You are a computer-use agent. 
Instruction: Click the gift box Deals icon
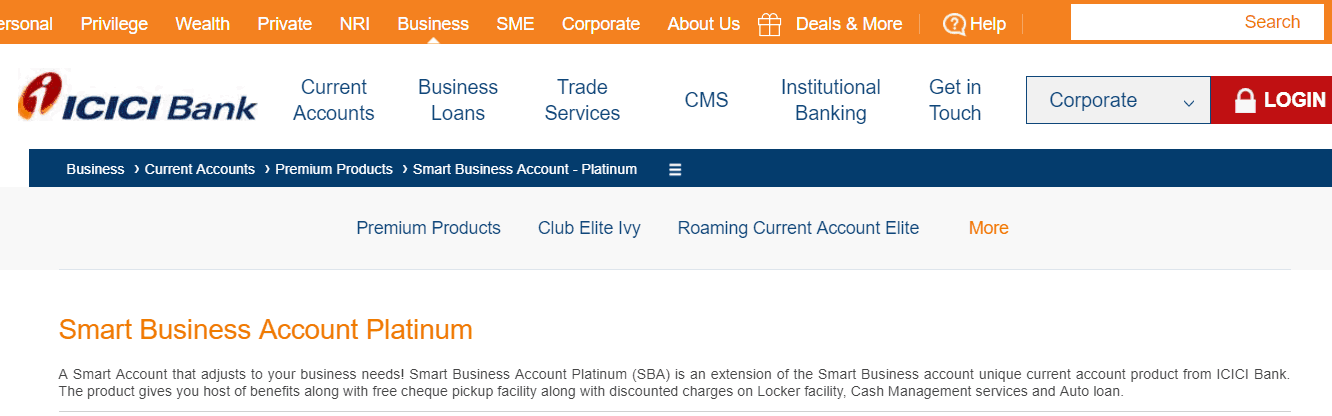pos(769,23)
